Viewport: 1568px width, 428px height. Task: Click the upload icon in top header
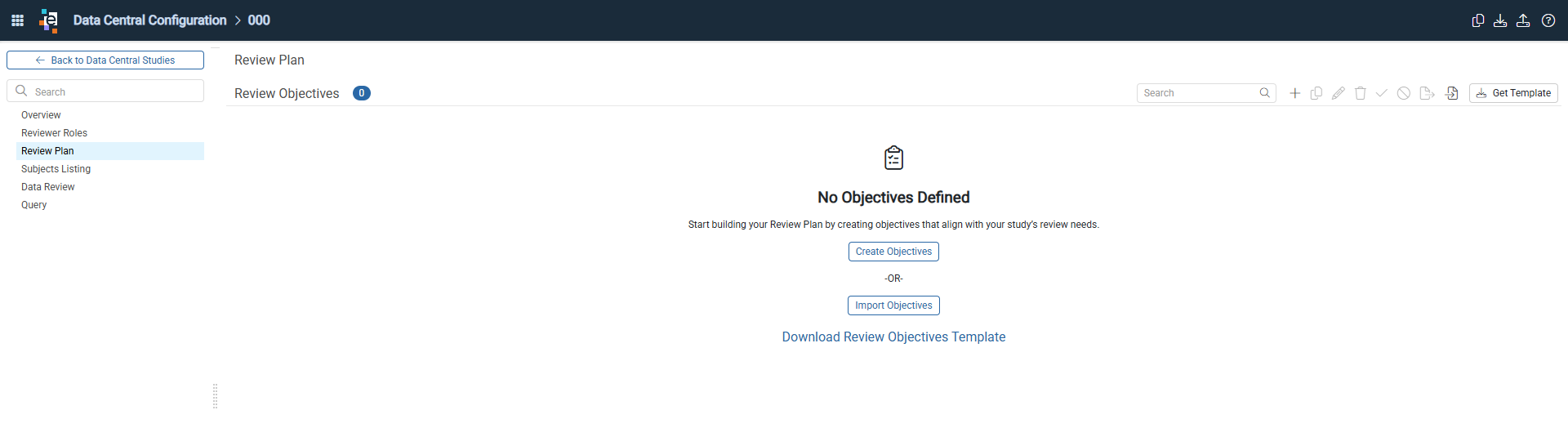click(x=1523, y=20)
